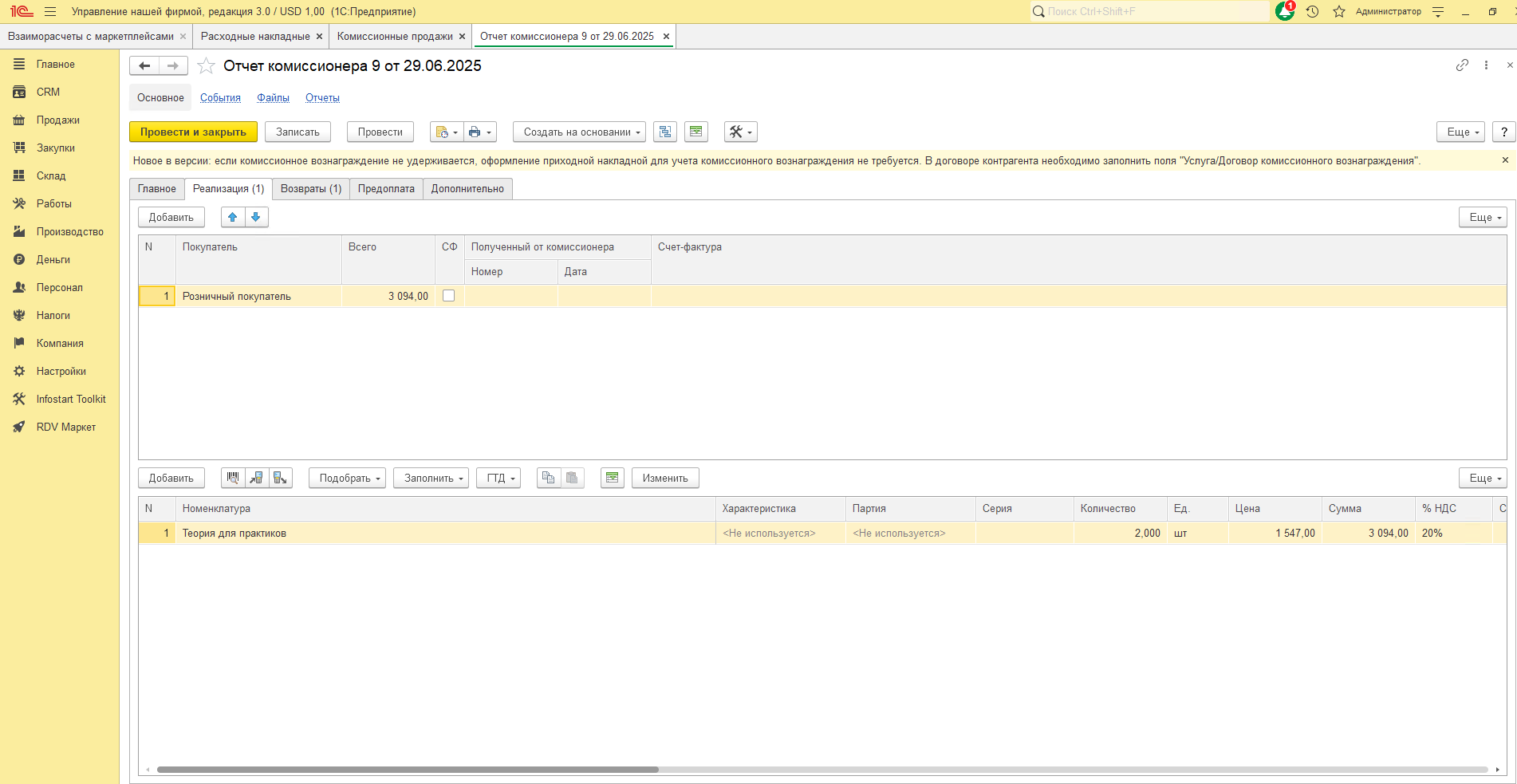Switch to the Возвраты (1) tab
Viewport: 1517px width, 784px height.
click(310, 189)
